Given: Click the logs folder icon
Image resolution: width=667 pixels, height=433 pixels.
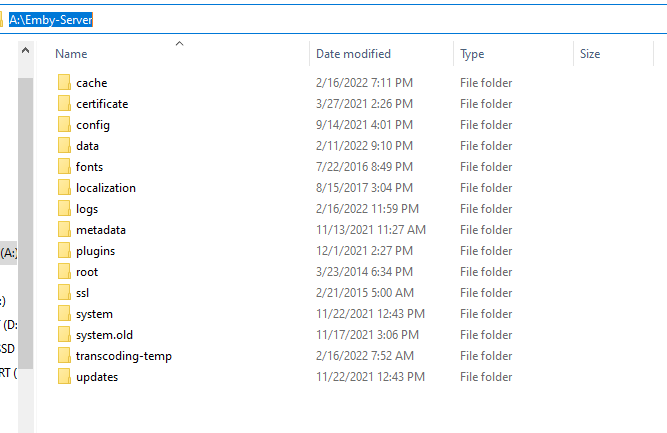Looking at the screenshot, I should (x=64, y=208).
